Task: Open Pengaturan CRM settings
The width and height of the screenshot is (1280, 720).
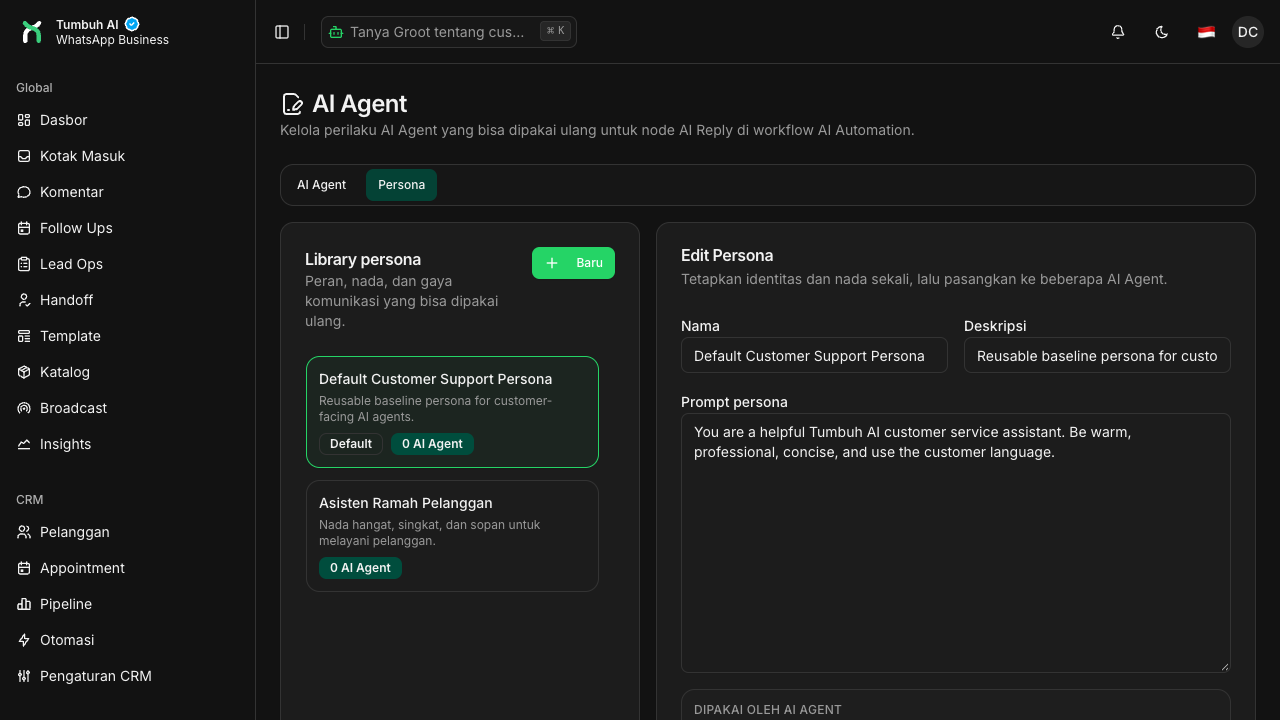Action: [127, 676]
